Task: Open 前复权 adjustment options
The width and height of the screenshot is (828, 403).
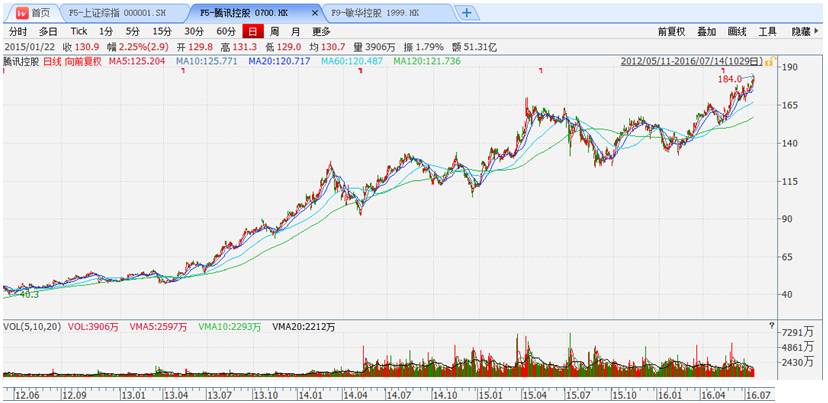Action: (x=671, y=32)
